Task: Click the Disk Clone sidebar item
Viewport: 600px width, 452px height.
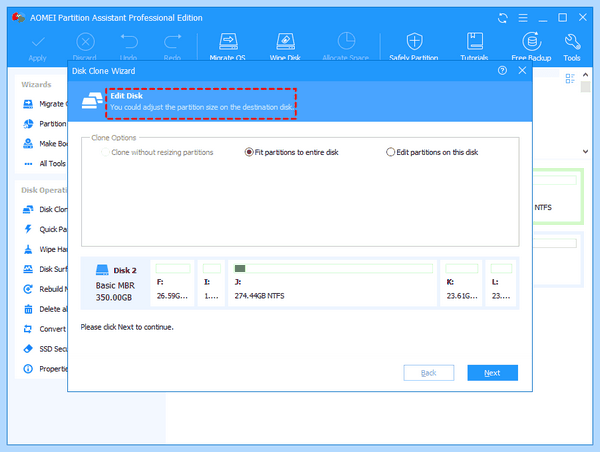Action: (45, 209)
